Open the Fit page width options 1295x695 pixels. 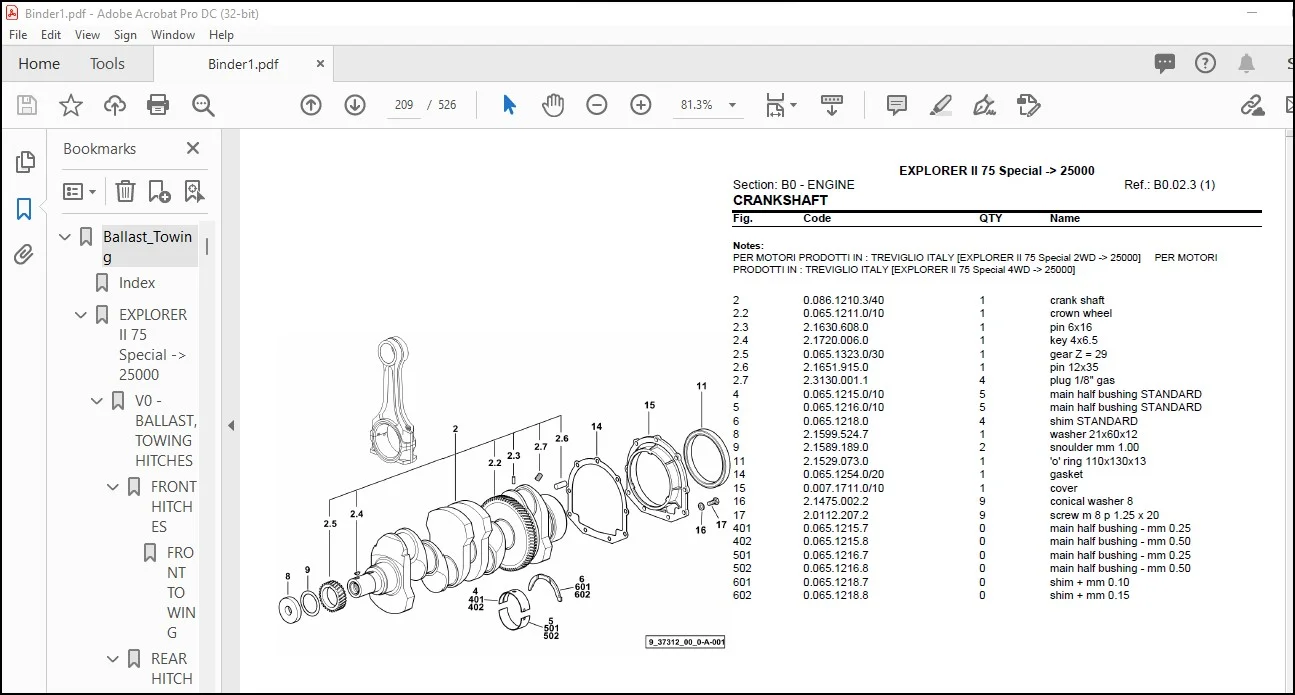point(781,105)
